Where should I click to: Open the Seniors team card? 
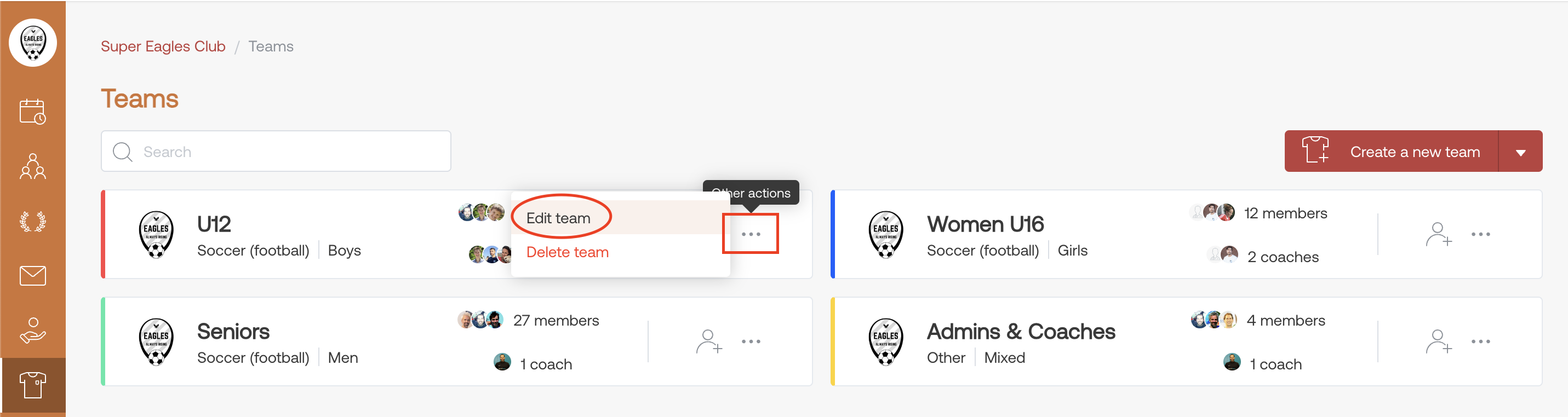pos(456,341)
